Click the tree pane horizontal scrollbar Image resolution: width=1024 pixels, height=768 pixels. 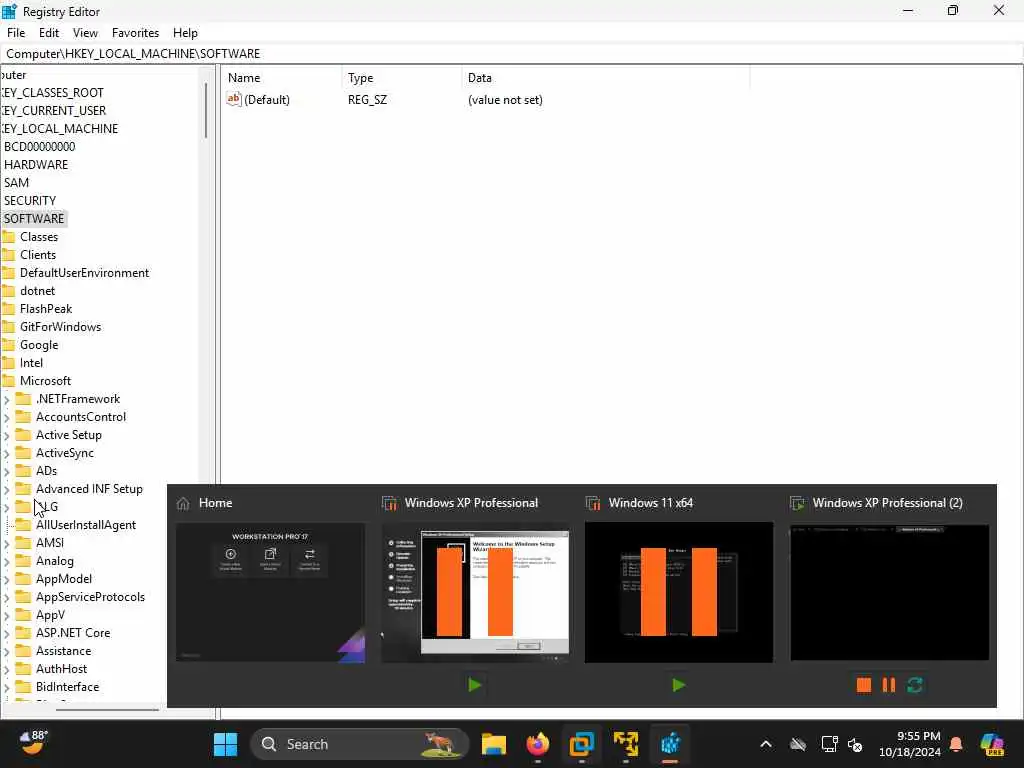107,709
